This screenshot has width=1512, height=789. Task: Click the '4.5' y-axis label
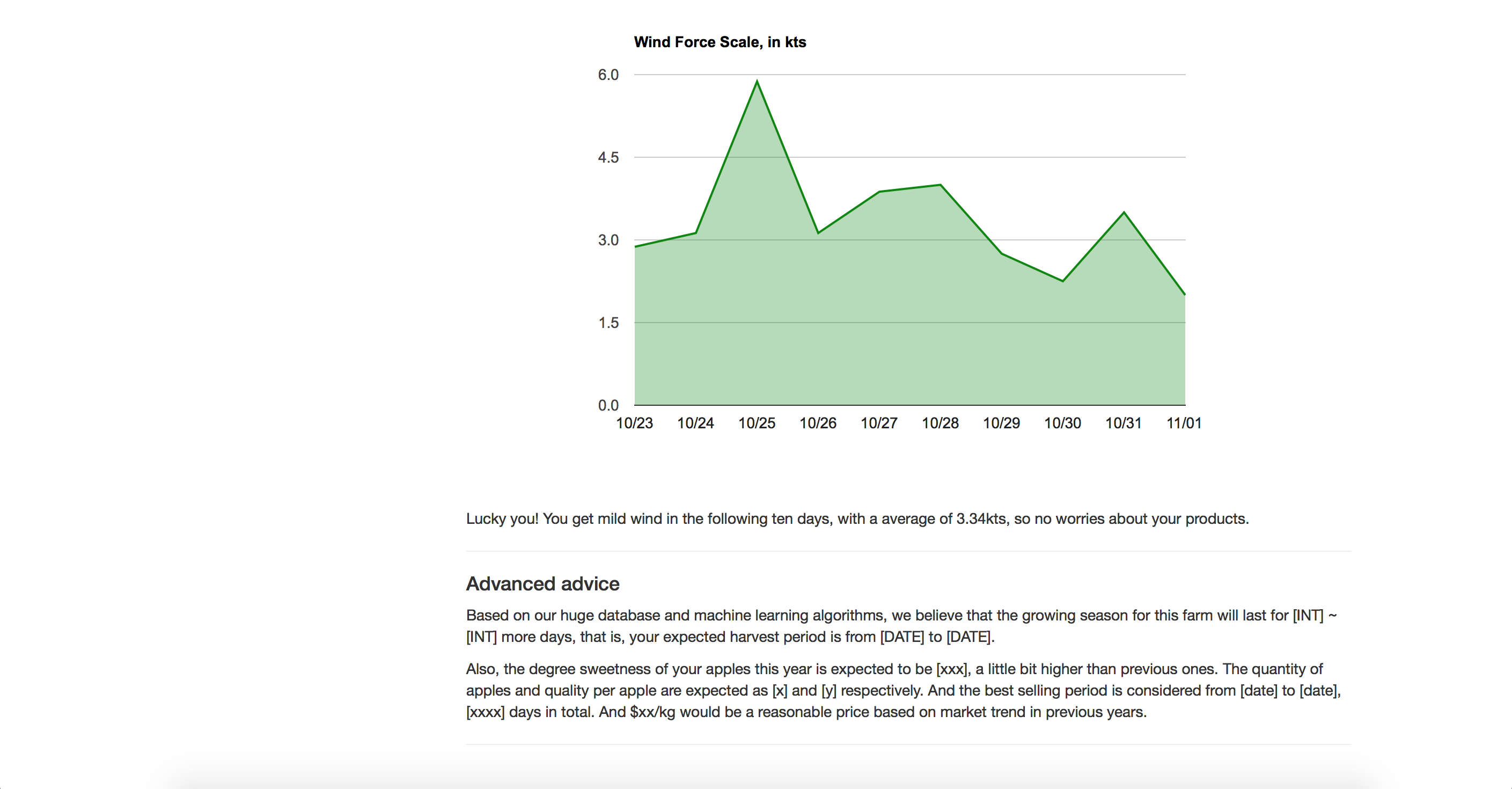pyautogui.click(x=608, y=157)
